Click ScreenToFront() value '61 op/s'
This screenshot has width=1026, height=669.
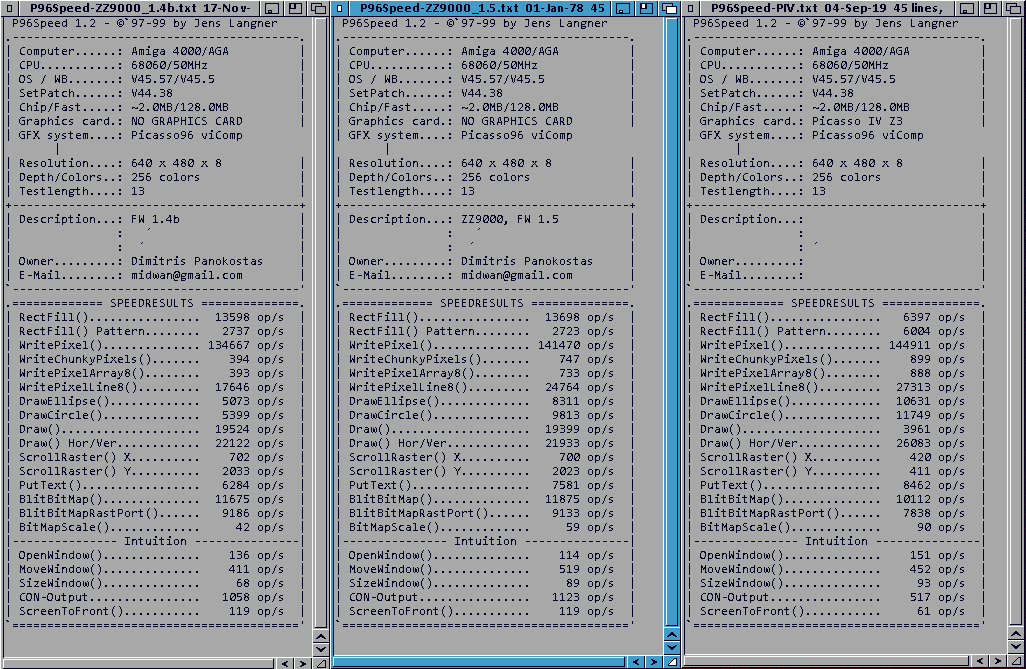pyautogui.click(x=941, y=611)
